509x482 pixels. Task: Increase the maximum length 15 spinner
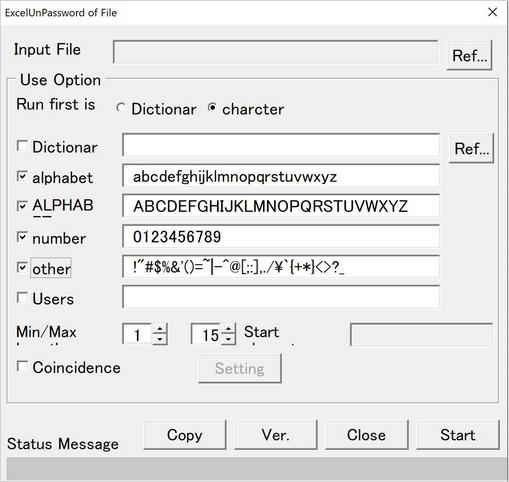click(228, 329)
